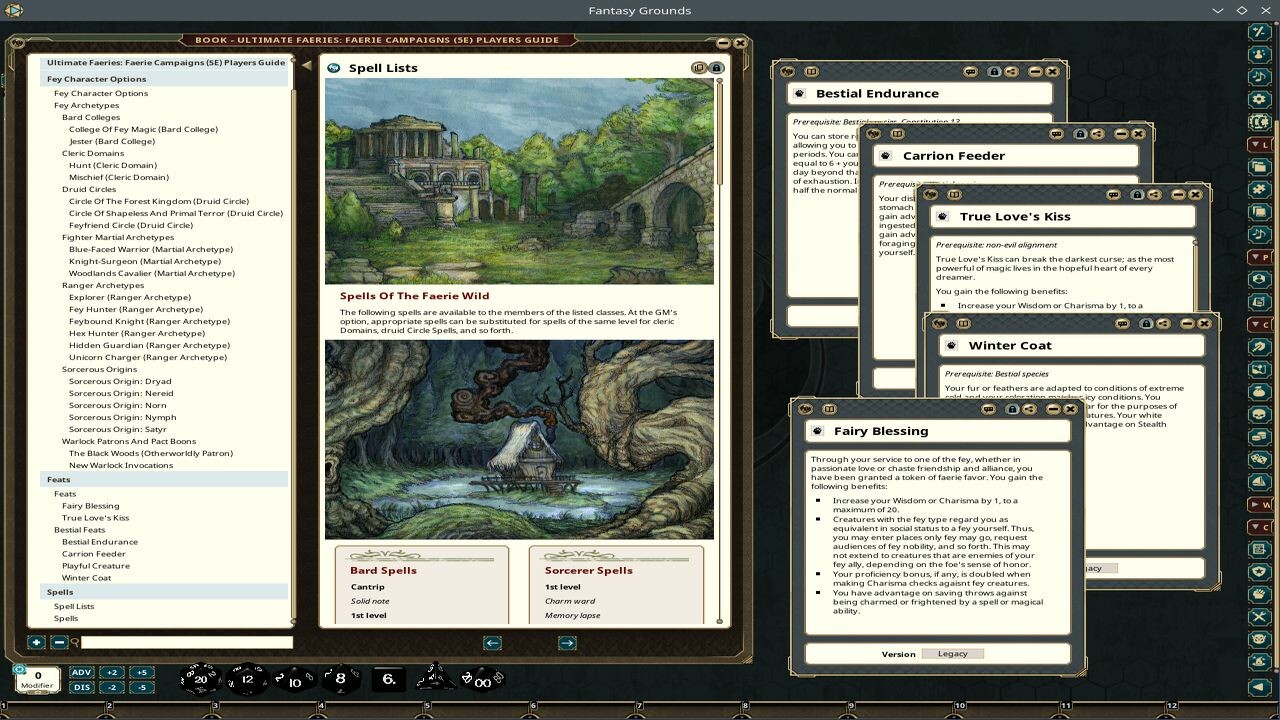
Task: Toggle the DIS disadvantage button
Action: click(x=82, y=687)
